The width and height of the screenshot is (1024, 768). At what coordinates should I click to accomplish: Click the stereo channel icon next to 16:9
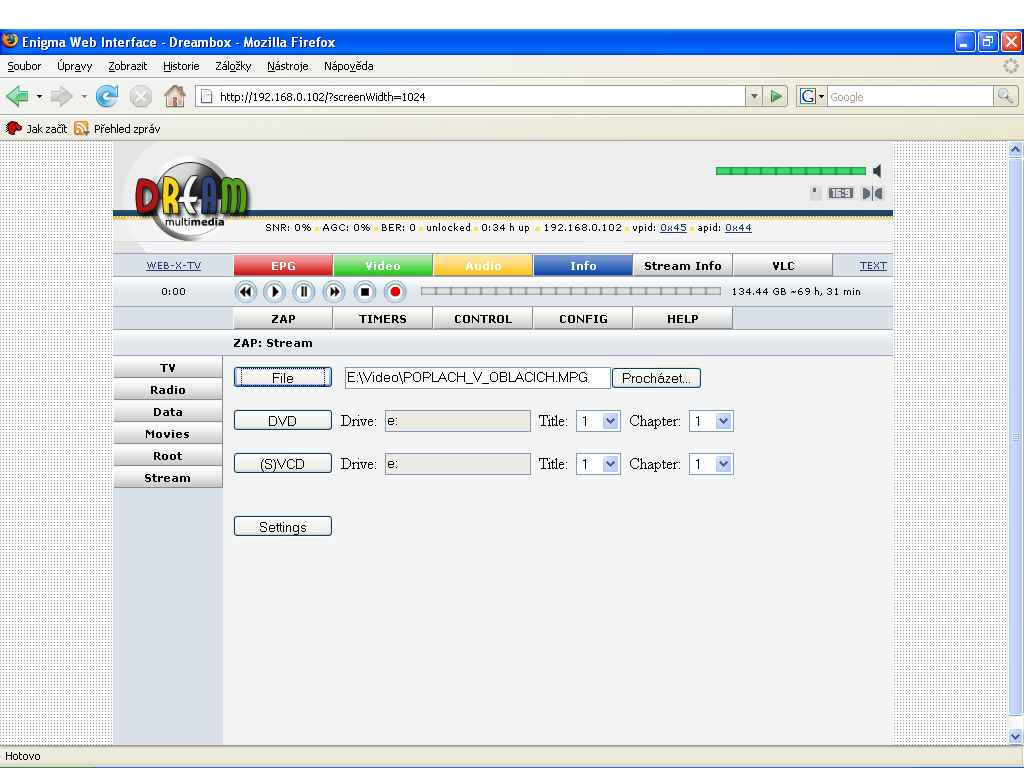[x=872, y=193]
